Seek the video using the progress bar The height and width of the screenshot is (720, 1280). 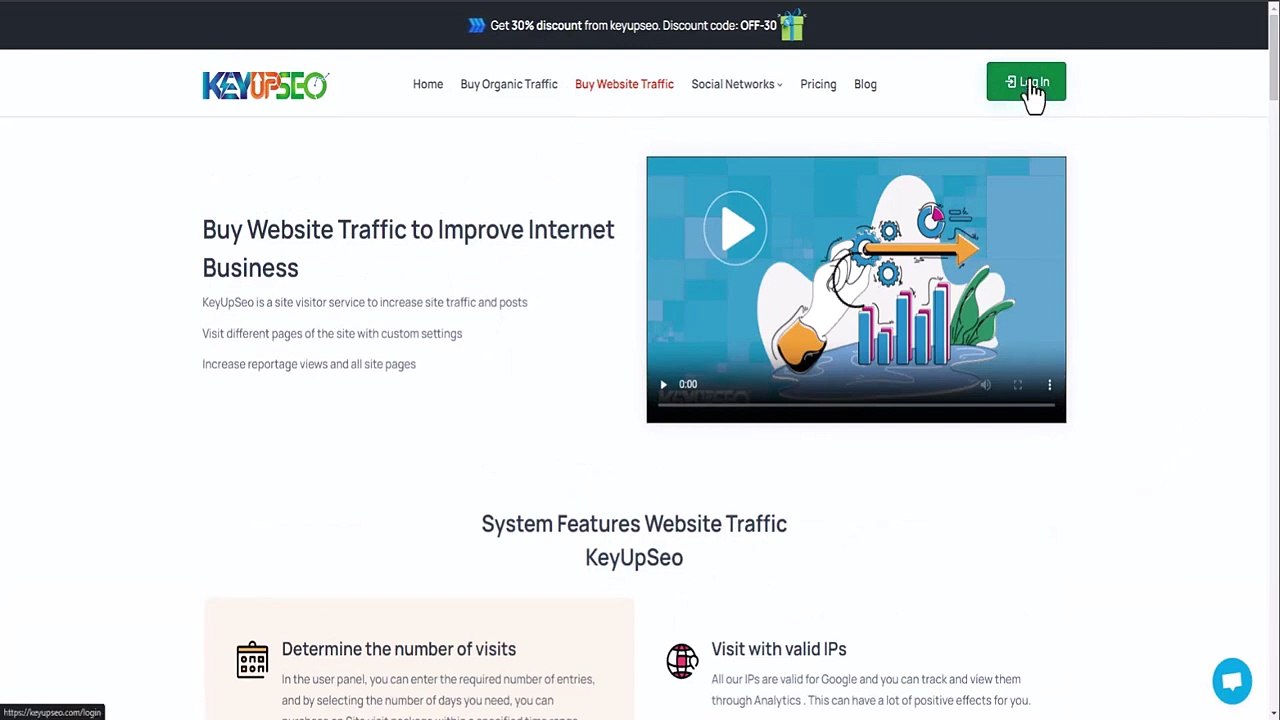coord(856,405)
